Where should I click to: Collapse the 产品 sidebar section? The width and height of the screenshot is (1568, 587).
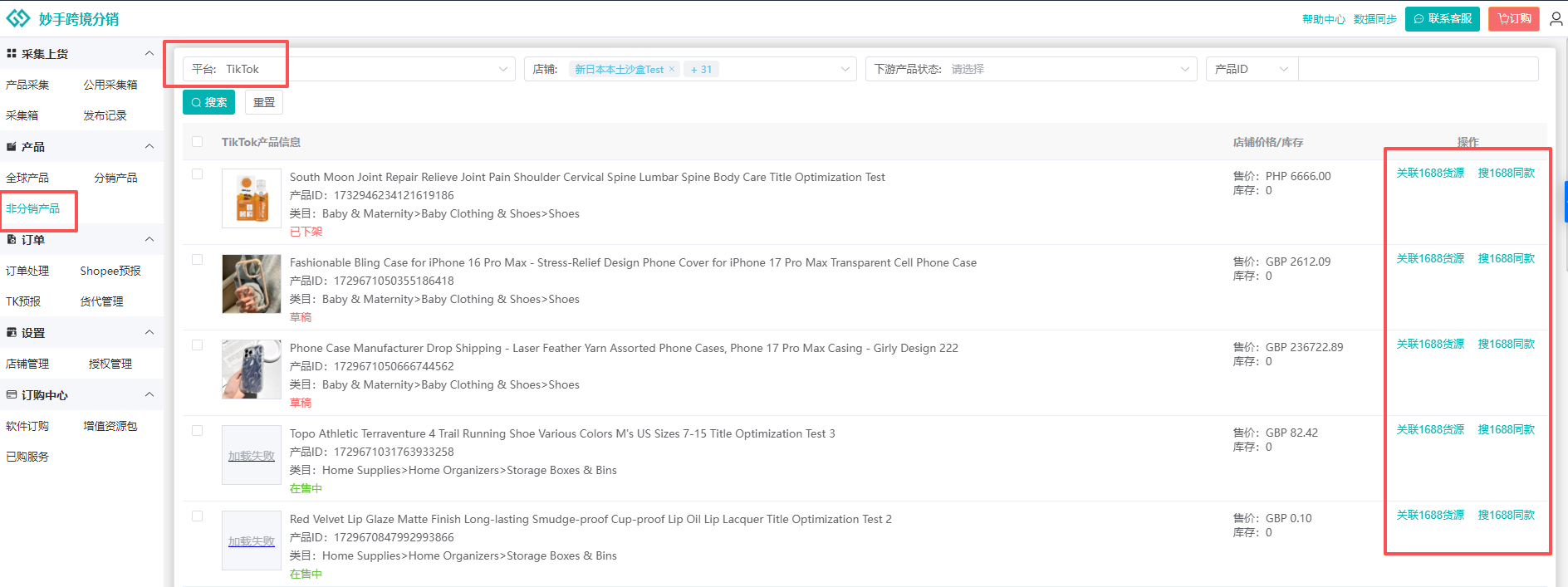(149, 146)
